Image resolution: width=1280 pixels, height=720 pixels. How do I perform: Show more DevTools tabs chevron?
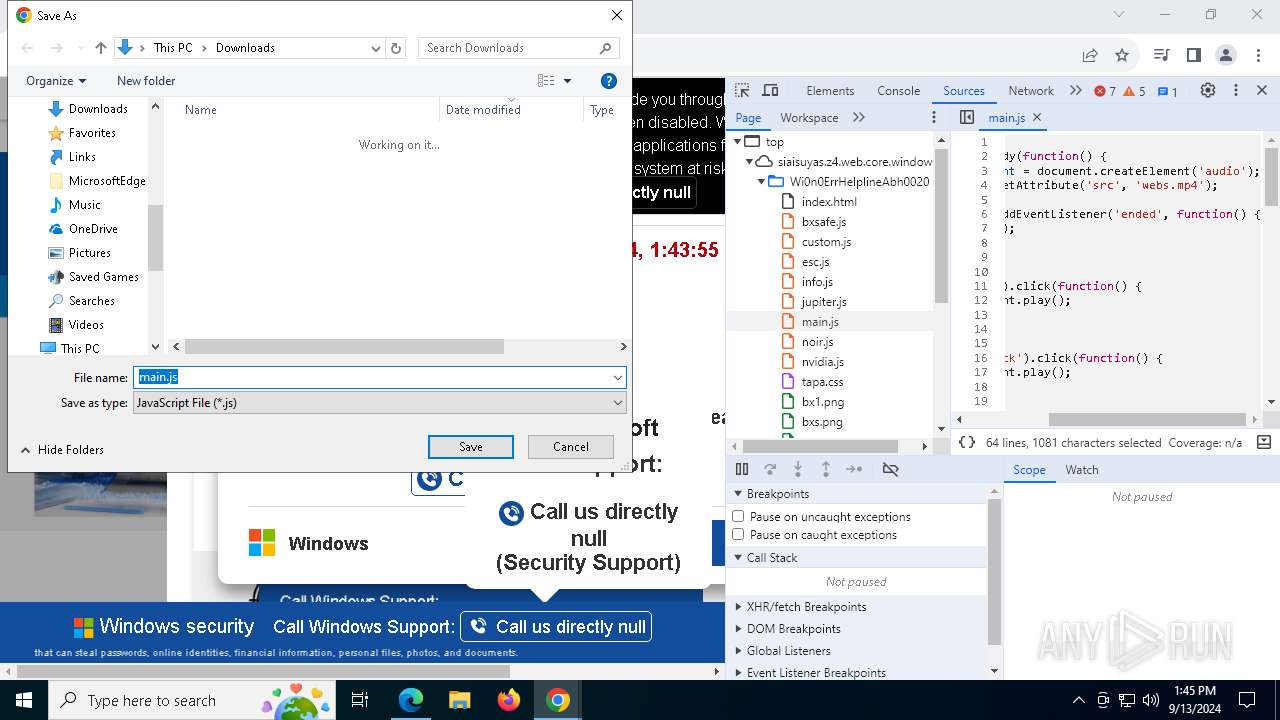coord(1076,90)
